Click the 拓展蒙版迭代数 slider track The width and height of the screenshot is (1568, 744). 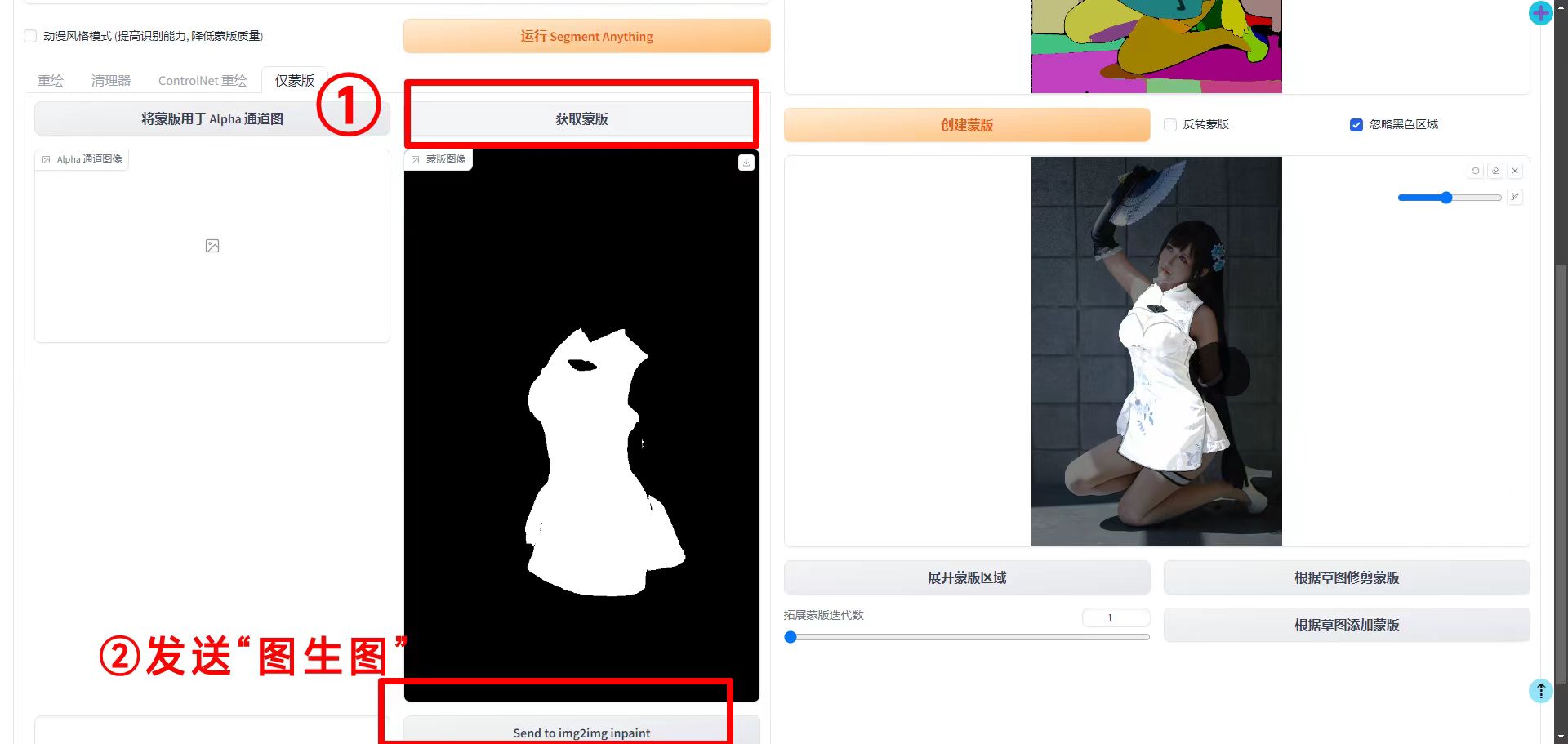(x=969, y=637)
